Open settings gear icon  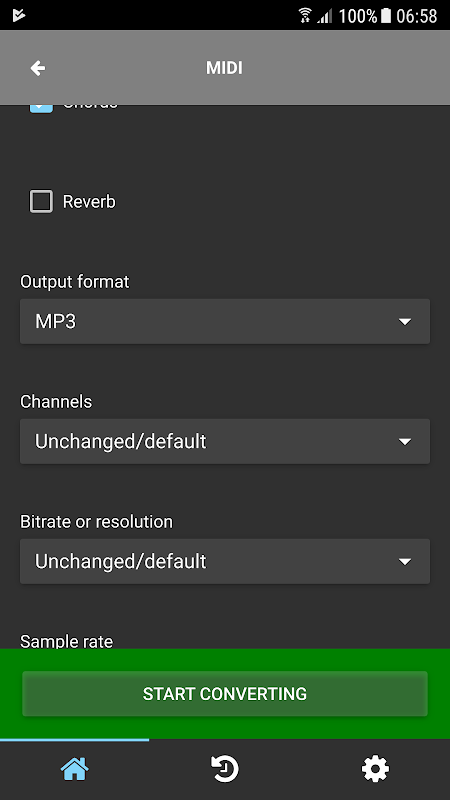click(375, 769)
